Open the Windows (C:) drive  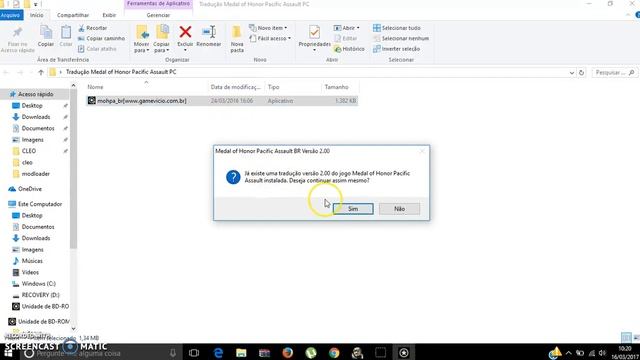pos(38,284)
